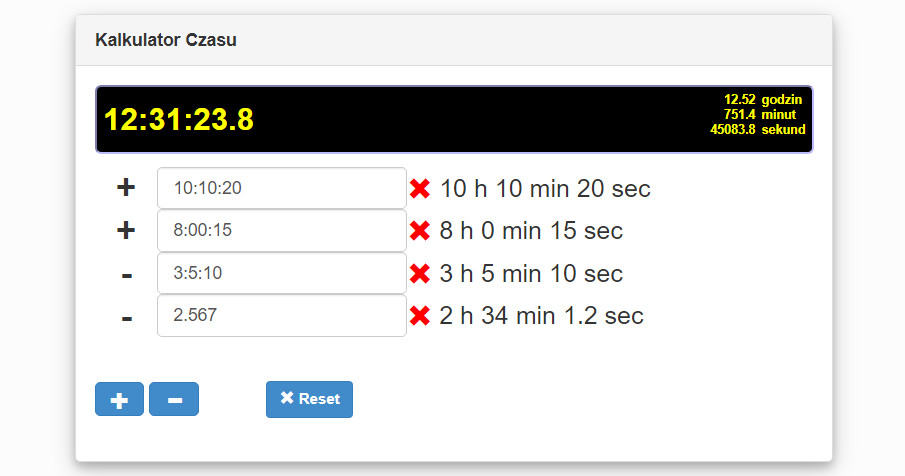The image size is (905, 476).
Task: Remove the 2.567 row using red X
Action: click(420, 315)
